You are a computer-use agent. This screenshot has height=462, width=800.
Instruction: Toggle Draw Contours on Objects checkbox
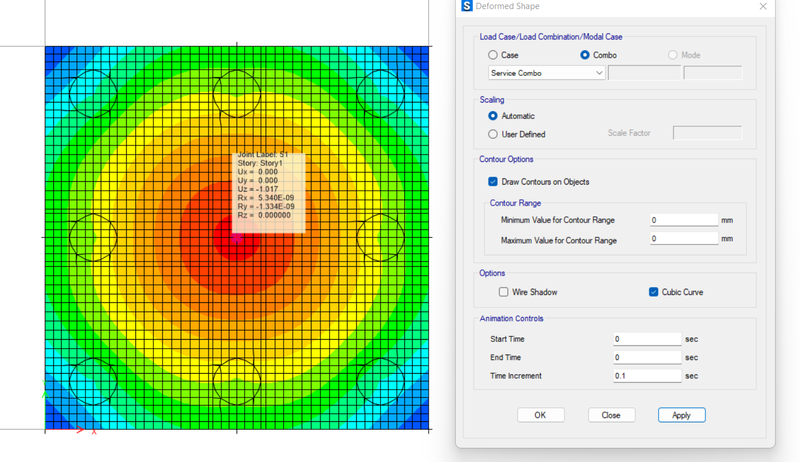[493, 182]
